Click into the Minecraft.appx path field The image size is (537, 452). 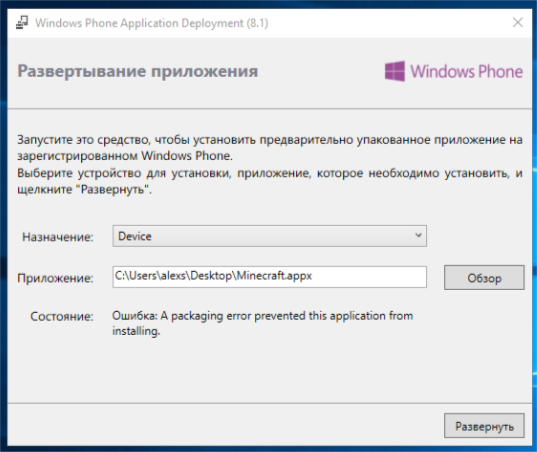pos(270,277)
